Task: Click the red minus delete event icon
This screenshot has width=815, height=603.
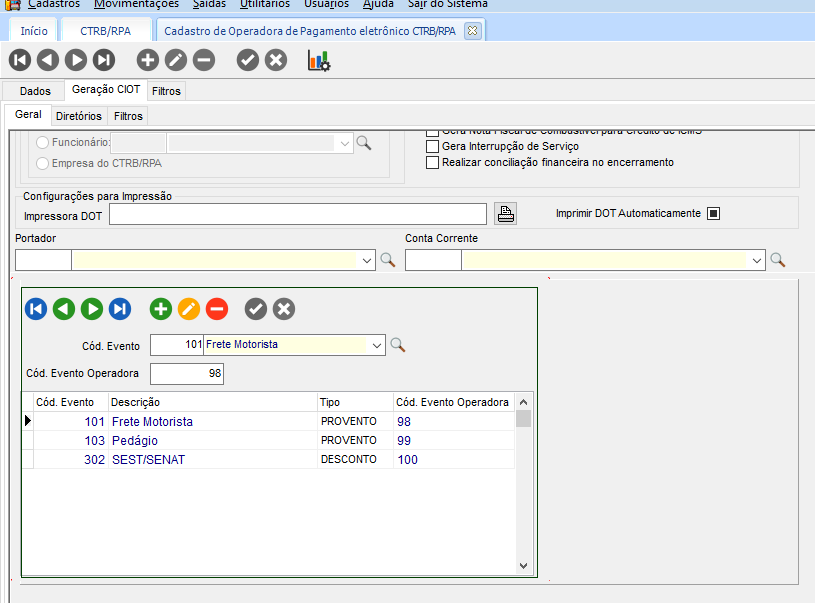Action: [x=217, y=309]
